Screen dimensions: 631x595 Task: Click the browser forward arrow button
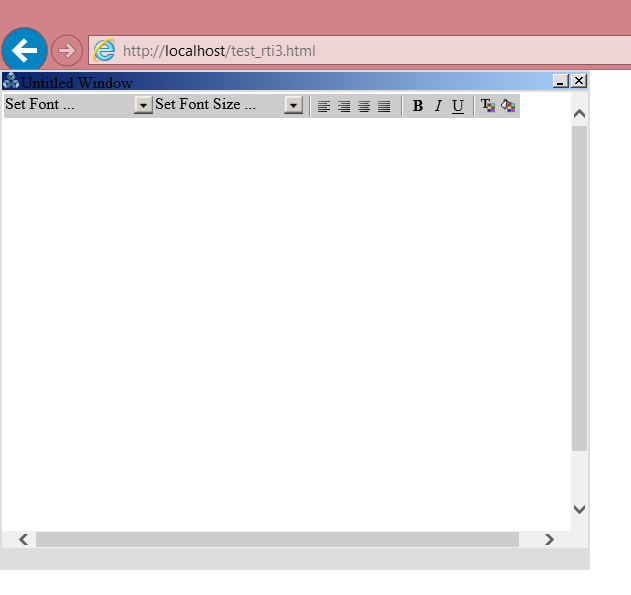[x=66, y=50]
